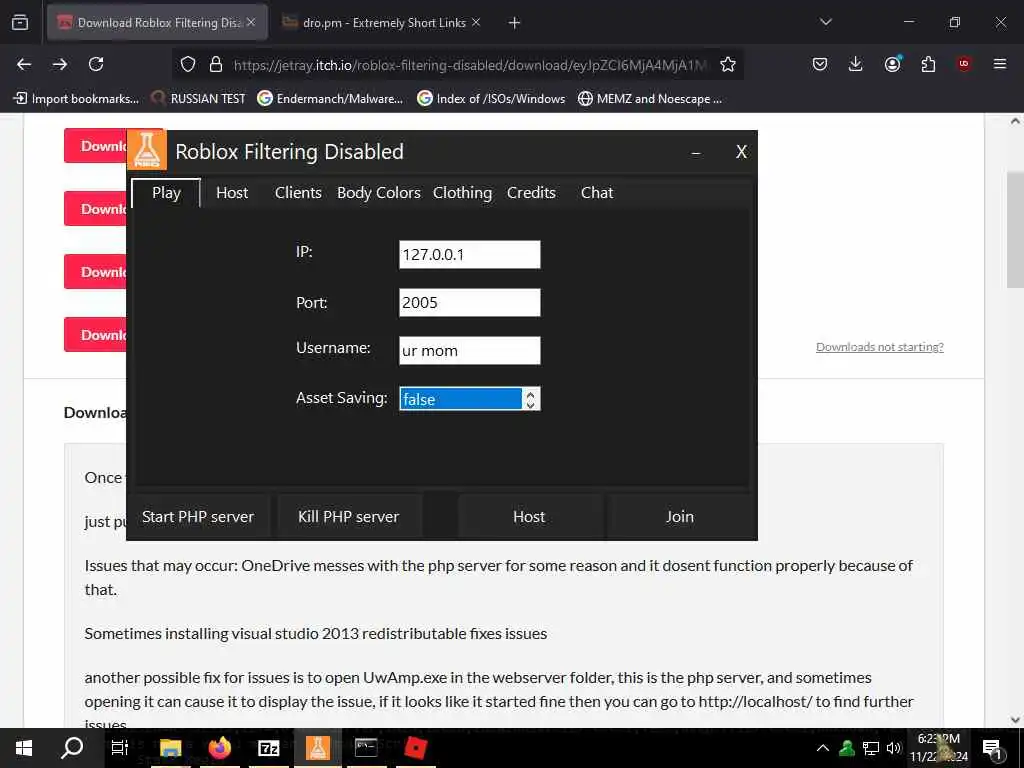Select the Play tab in launcher
This screenshot has width=1024, height=768.
pos(166,193)
